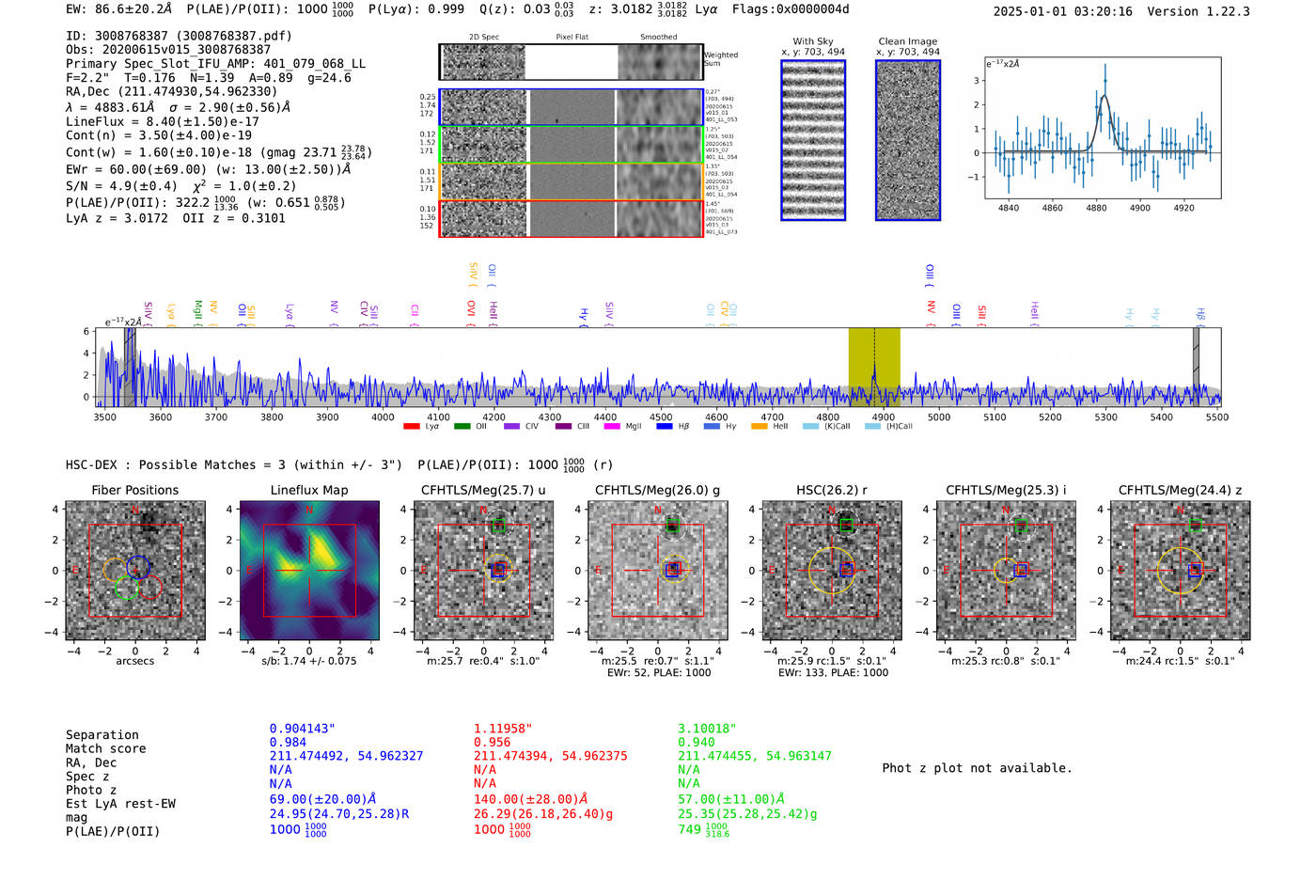
Task: Click the red match score 0.956
Action: [x=493, y=743]
